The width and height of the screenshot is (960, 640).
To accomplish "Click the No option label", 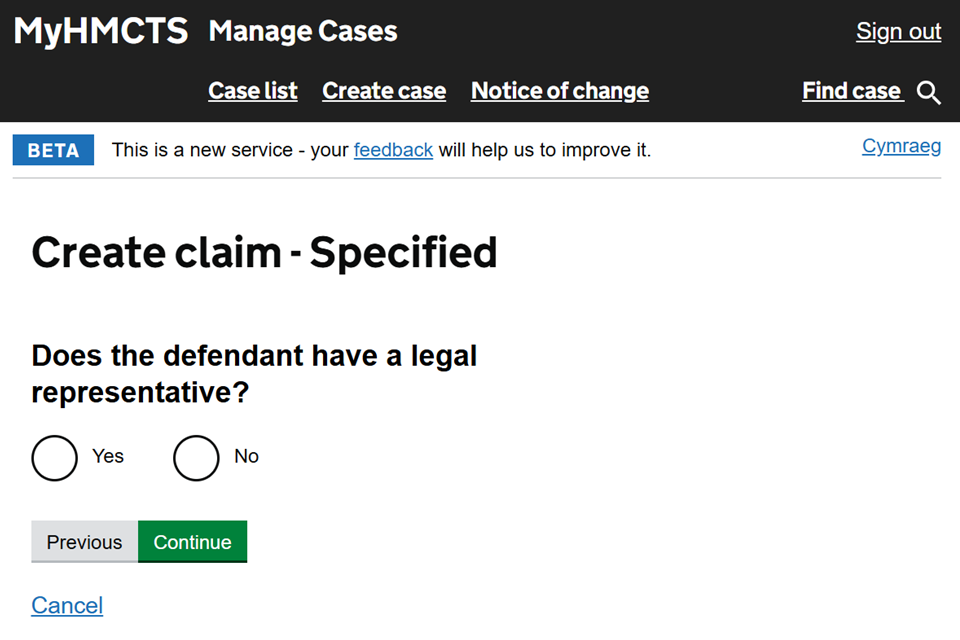I will point(246,456).
